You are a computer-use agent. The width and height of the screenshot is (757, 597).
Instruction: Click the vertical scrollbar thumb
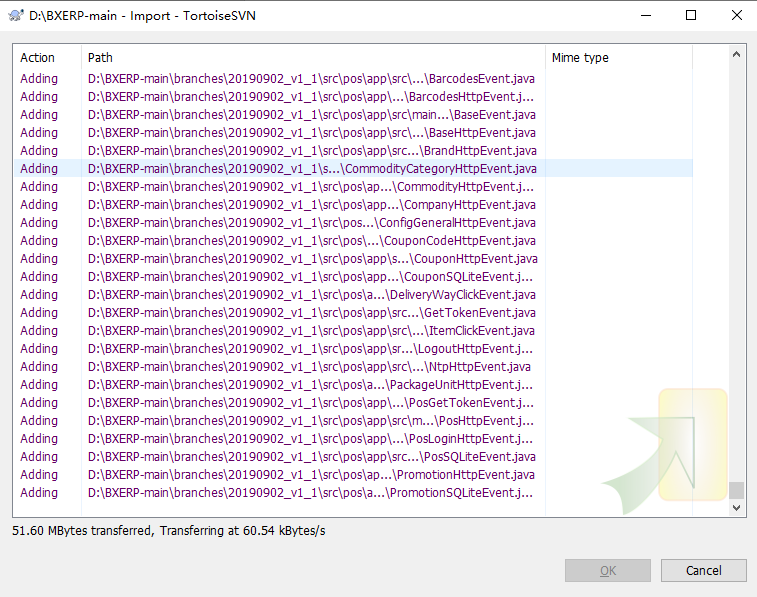click(736, 490)
